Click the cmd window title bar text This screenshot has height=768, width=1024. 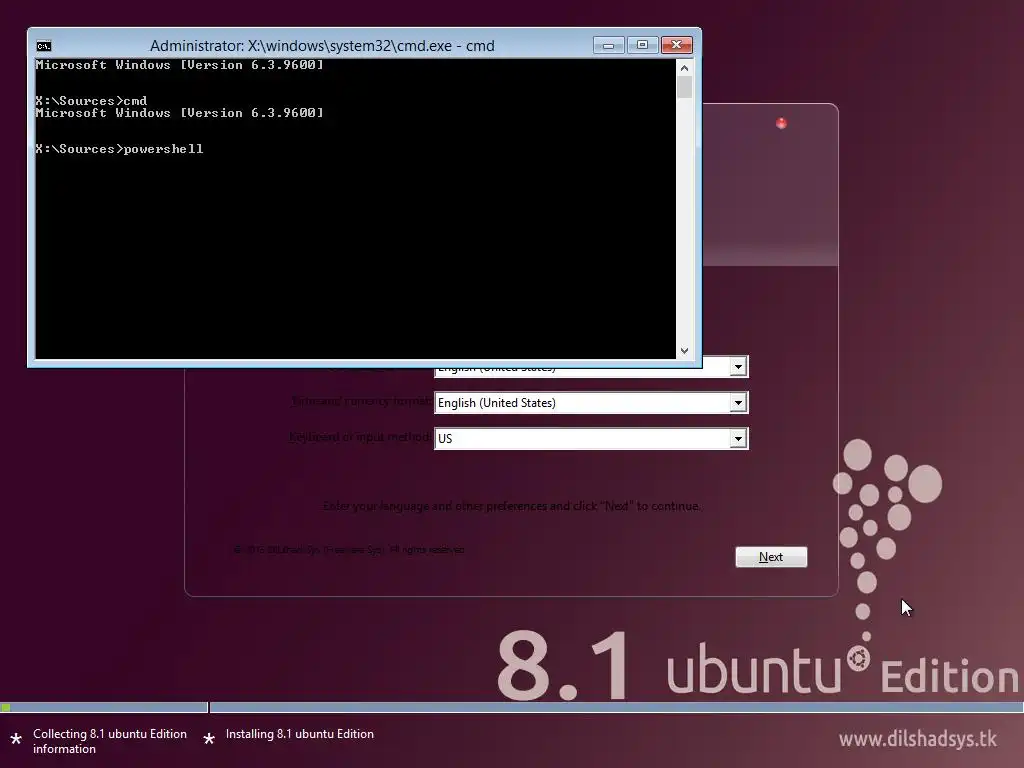(322, 46)
